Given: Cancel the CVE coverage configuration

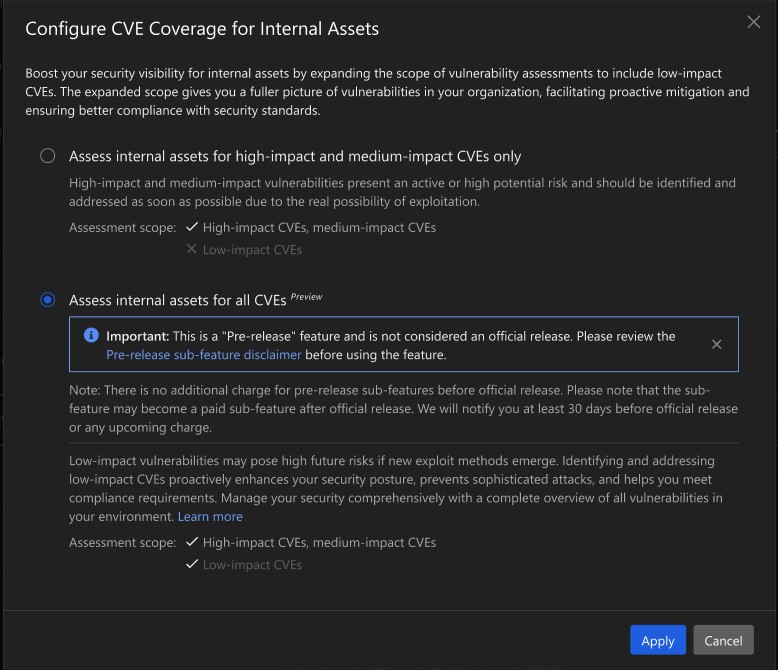Looking at the screenshot, I should tap(723, 641).
